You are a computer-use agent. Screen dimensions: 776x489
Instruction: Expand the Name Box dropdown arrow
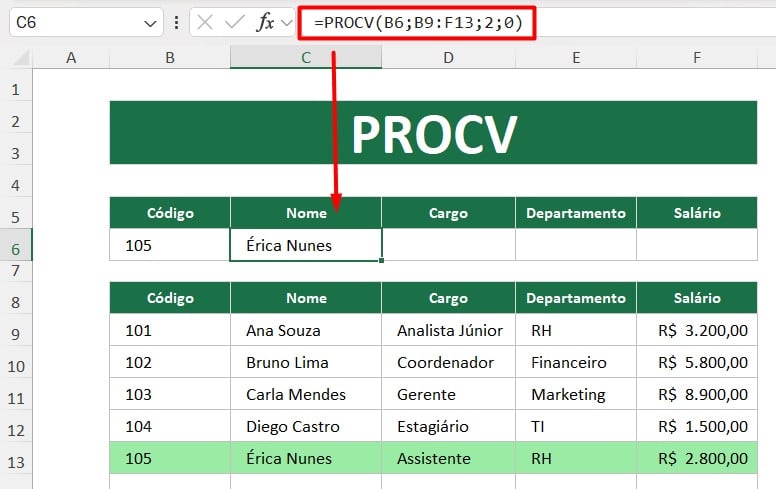pyautogui.click(x=150, y=23)
